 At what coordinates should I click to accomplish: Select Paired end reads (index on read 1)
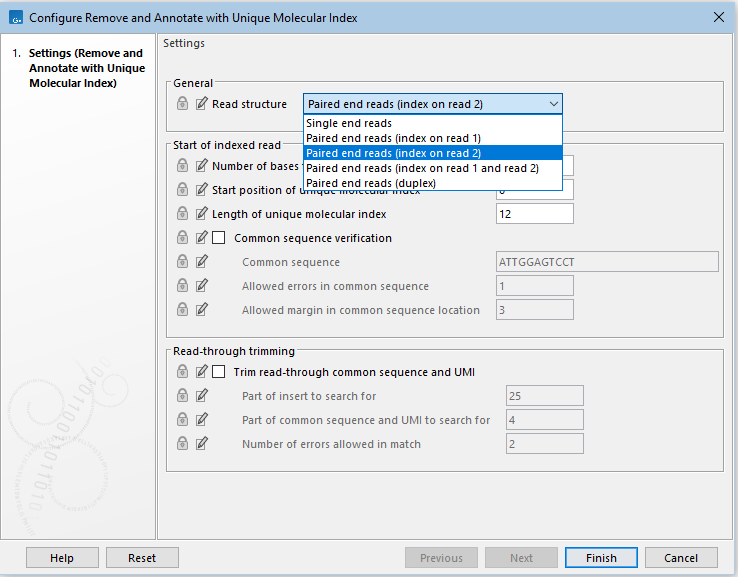433,138
